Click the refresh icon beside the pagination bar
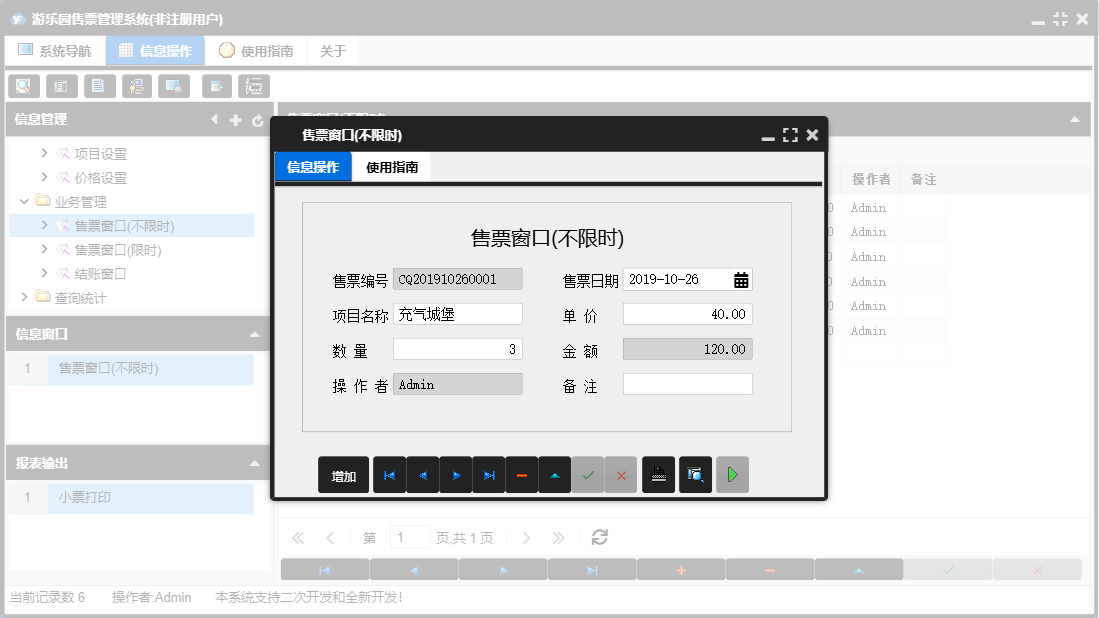The height and width of the screenshot is (618, 1099). [x=599, y=537]
